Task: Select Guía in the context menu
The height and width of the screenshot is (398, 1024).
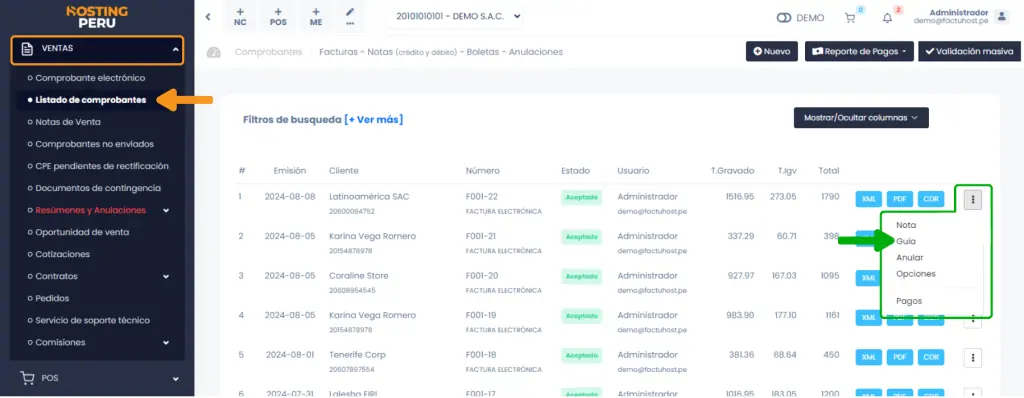Action: (906, 241)
